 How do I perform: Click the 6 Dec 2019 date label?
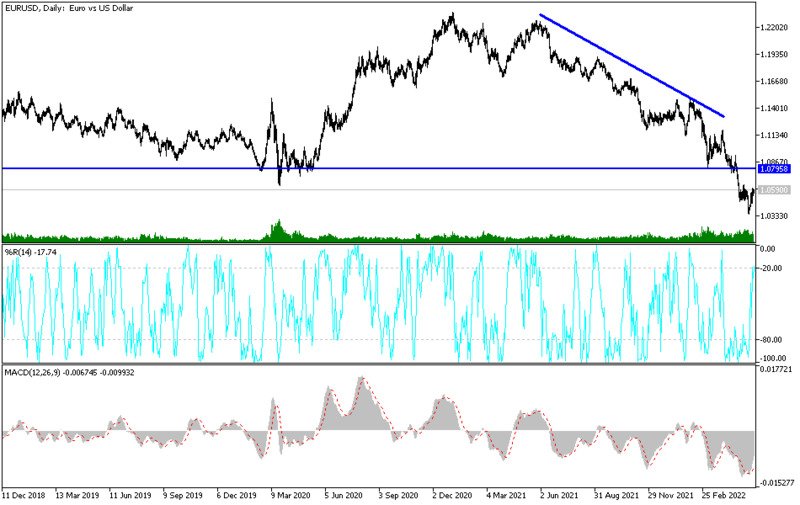point(236,495)
